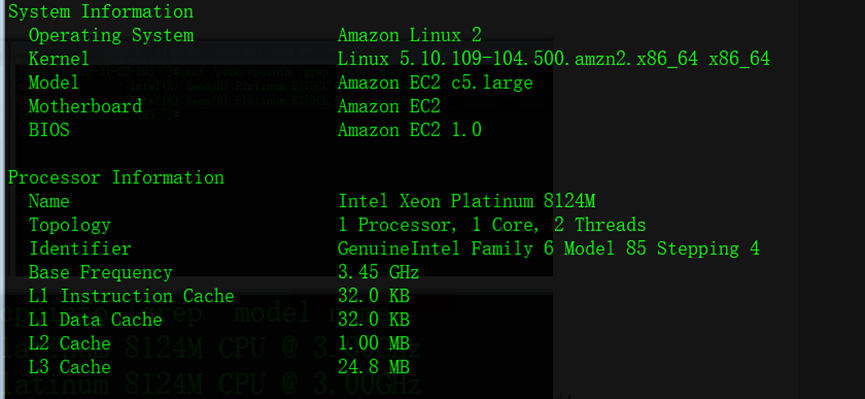The height and width of the screenshot is (399, 865).
Task: Click the Operating System label
Action: pyautogui.click(x=111, y=35)
